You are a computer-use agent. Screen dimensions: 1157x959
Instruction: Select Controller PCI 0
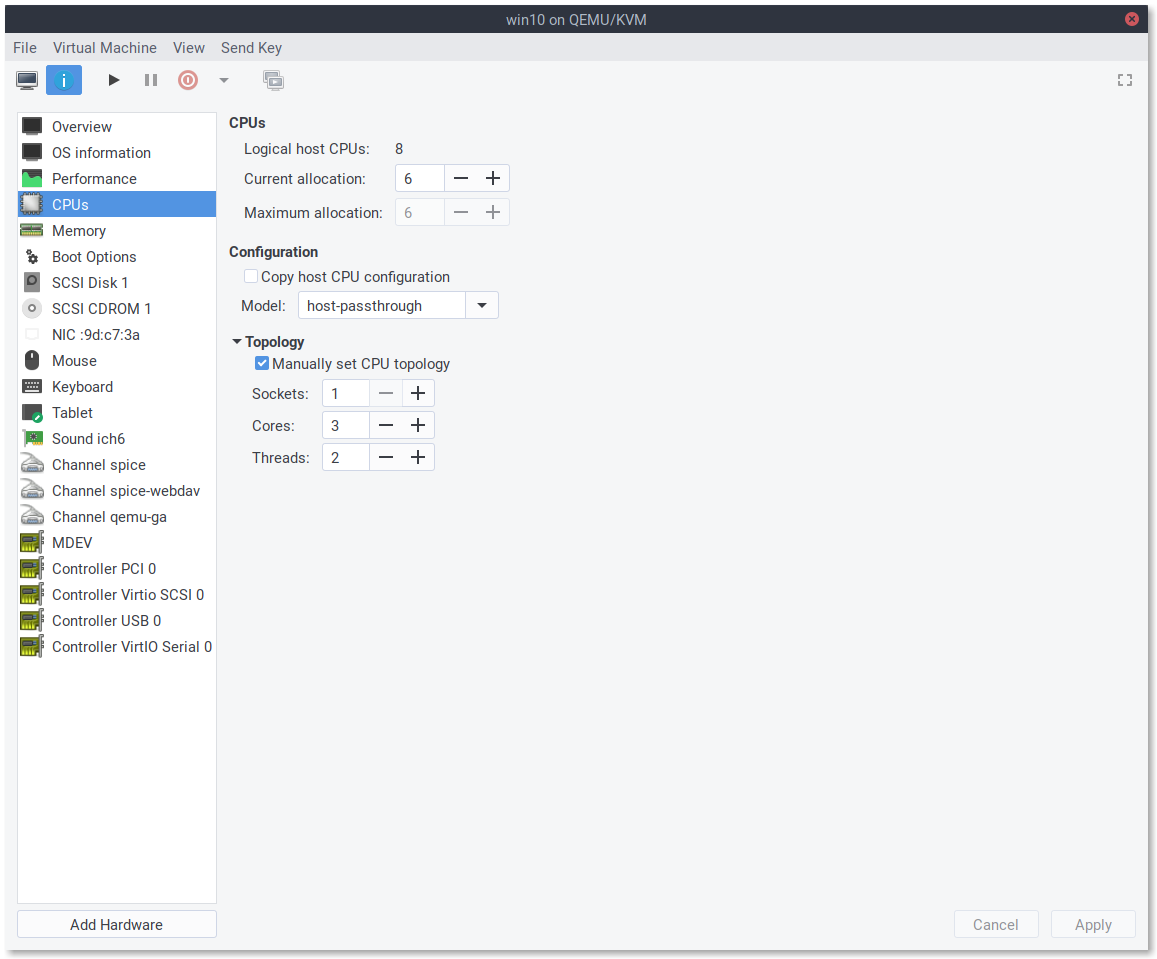(117, 569)
